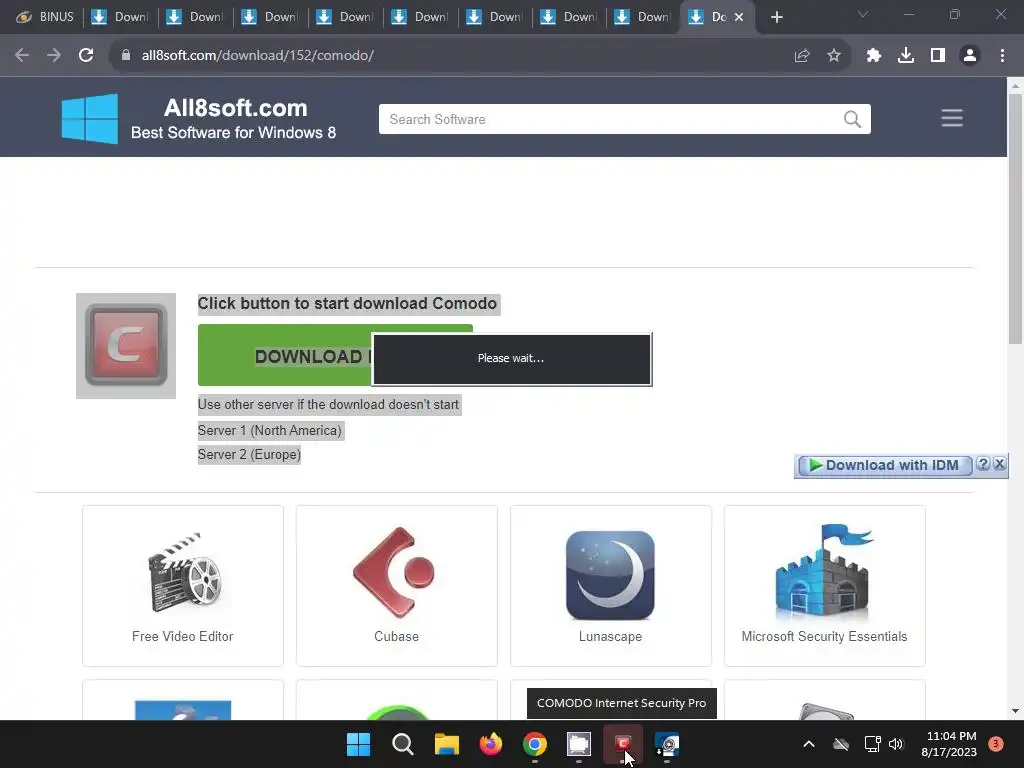This screenshot has width=1024, height=768.
Task: Click the address bar URL
Action: tap(257, 56)
